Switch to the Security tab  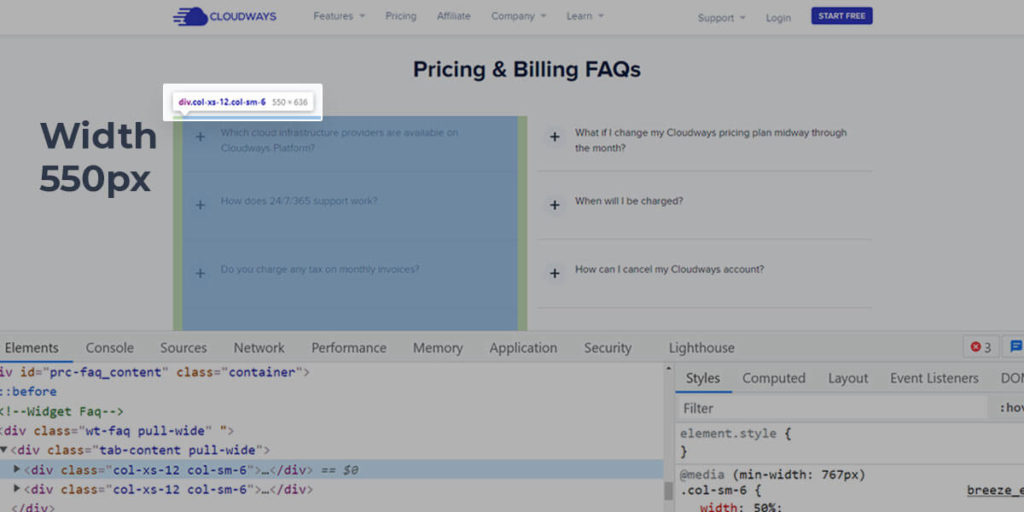point(607,348)
